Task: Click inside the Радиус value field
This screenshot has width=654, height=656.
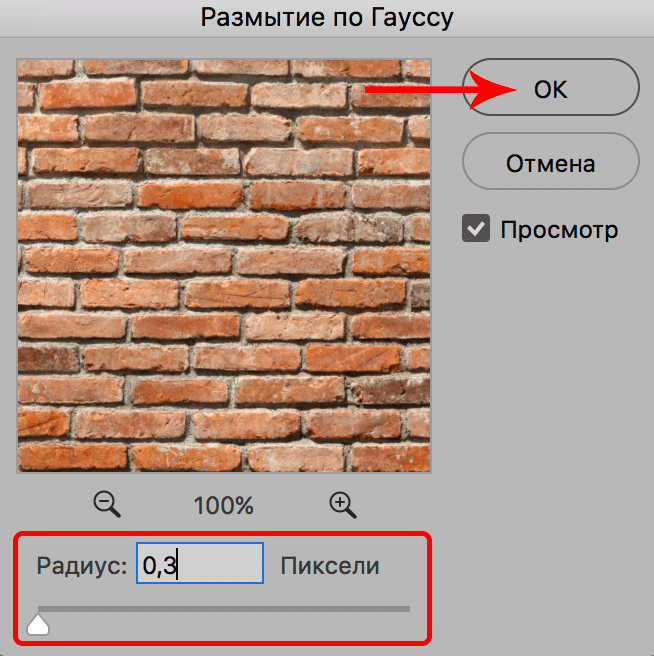Action: [200, 565]
